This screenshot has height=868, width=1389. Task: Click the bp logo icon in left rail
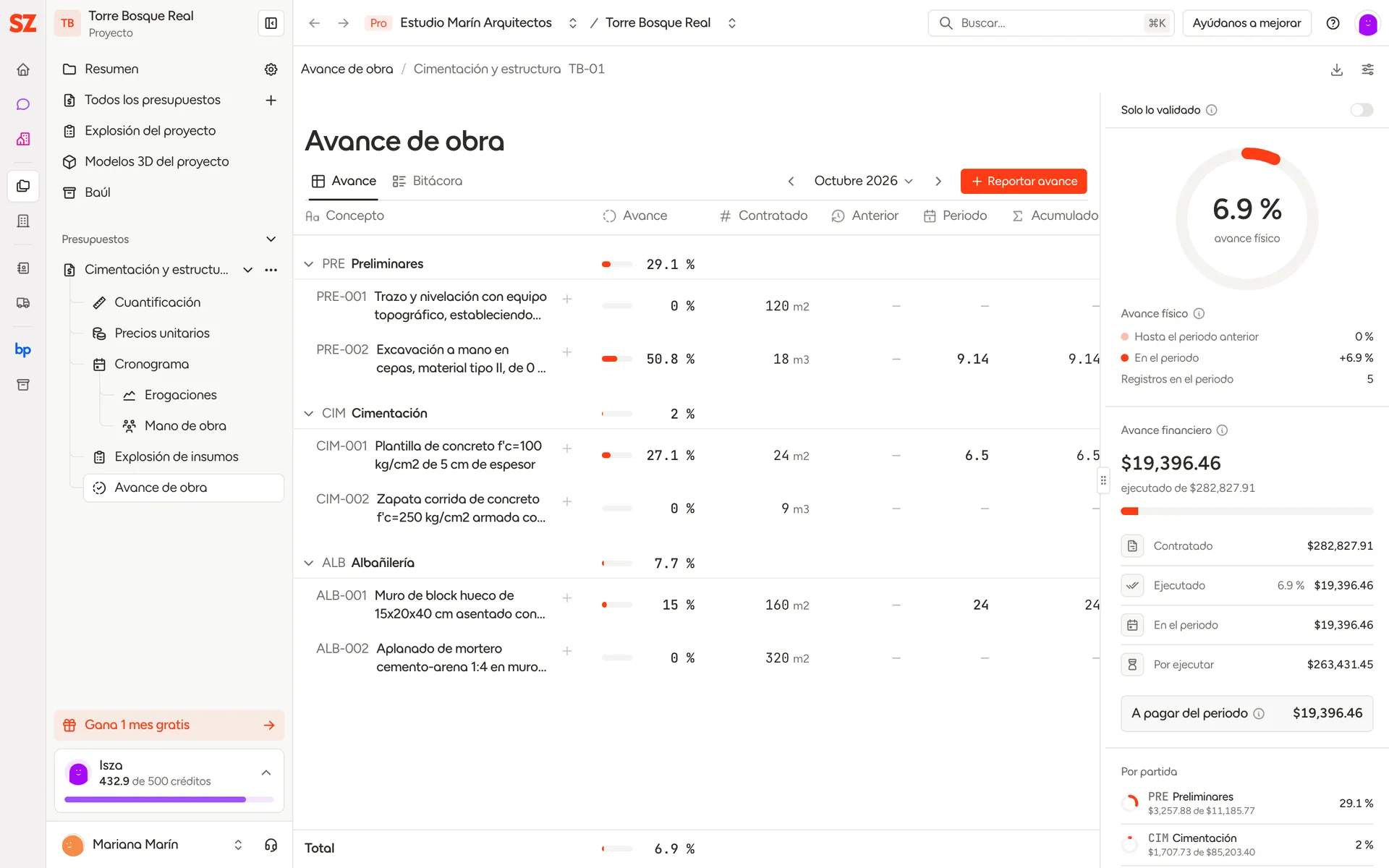pyautogui.click(x=23, y=350)
